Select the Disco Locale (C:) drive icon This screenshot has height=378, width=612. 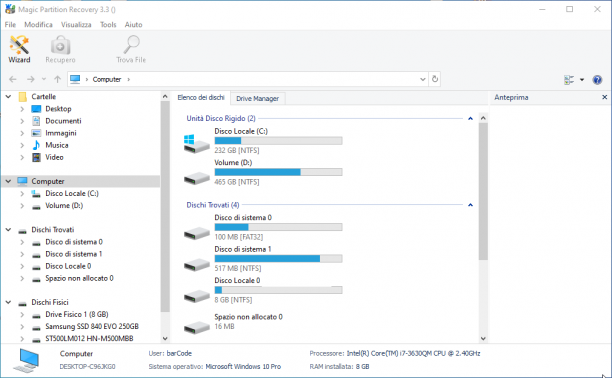coord(196,143)
